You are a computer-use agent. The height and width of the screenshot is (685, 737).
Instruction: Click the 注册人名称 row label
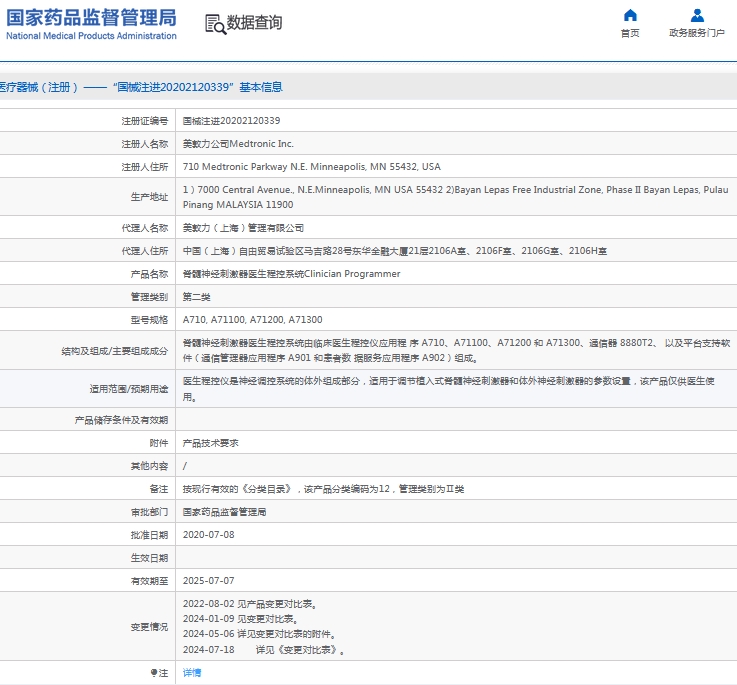tap(145, 144)
